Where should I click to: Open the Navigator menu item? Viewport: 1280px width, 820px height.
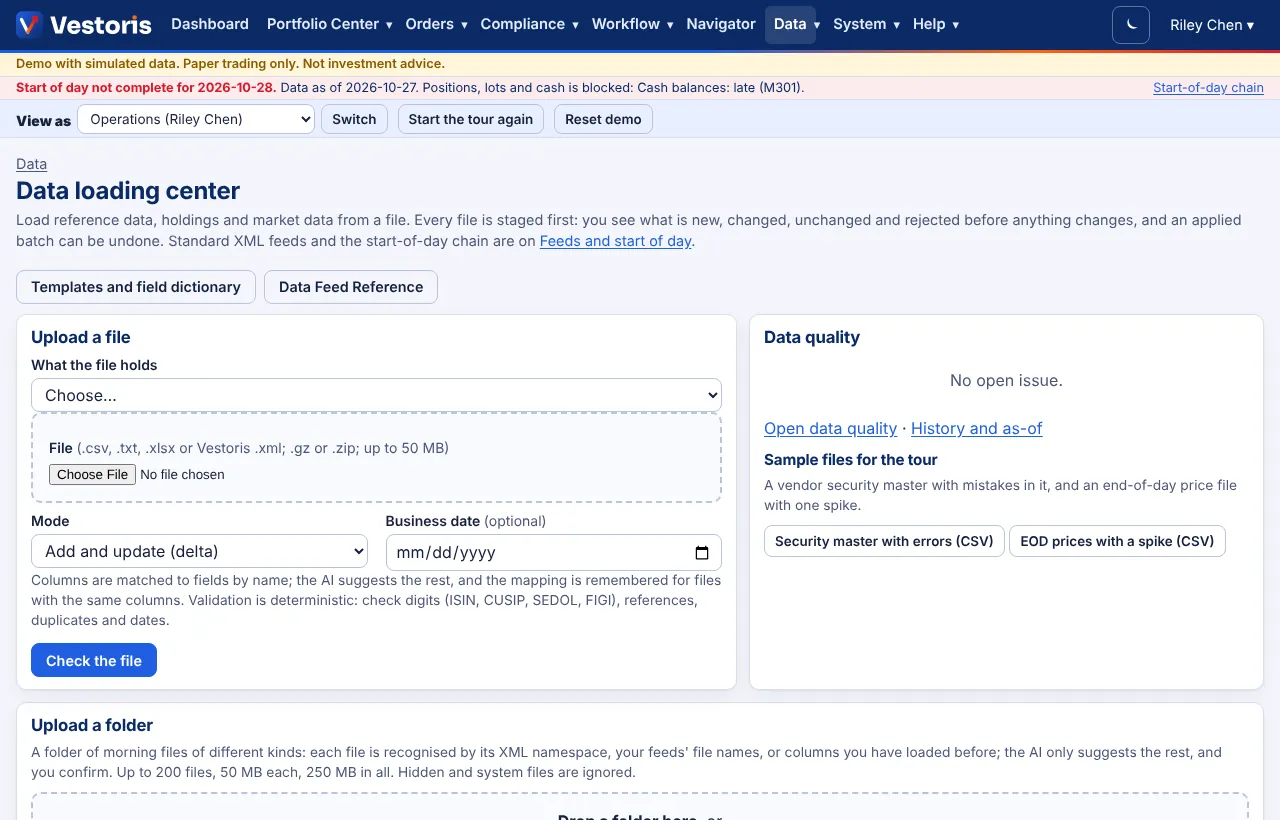pos(721,24)
